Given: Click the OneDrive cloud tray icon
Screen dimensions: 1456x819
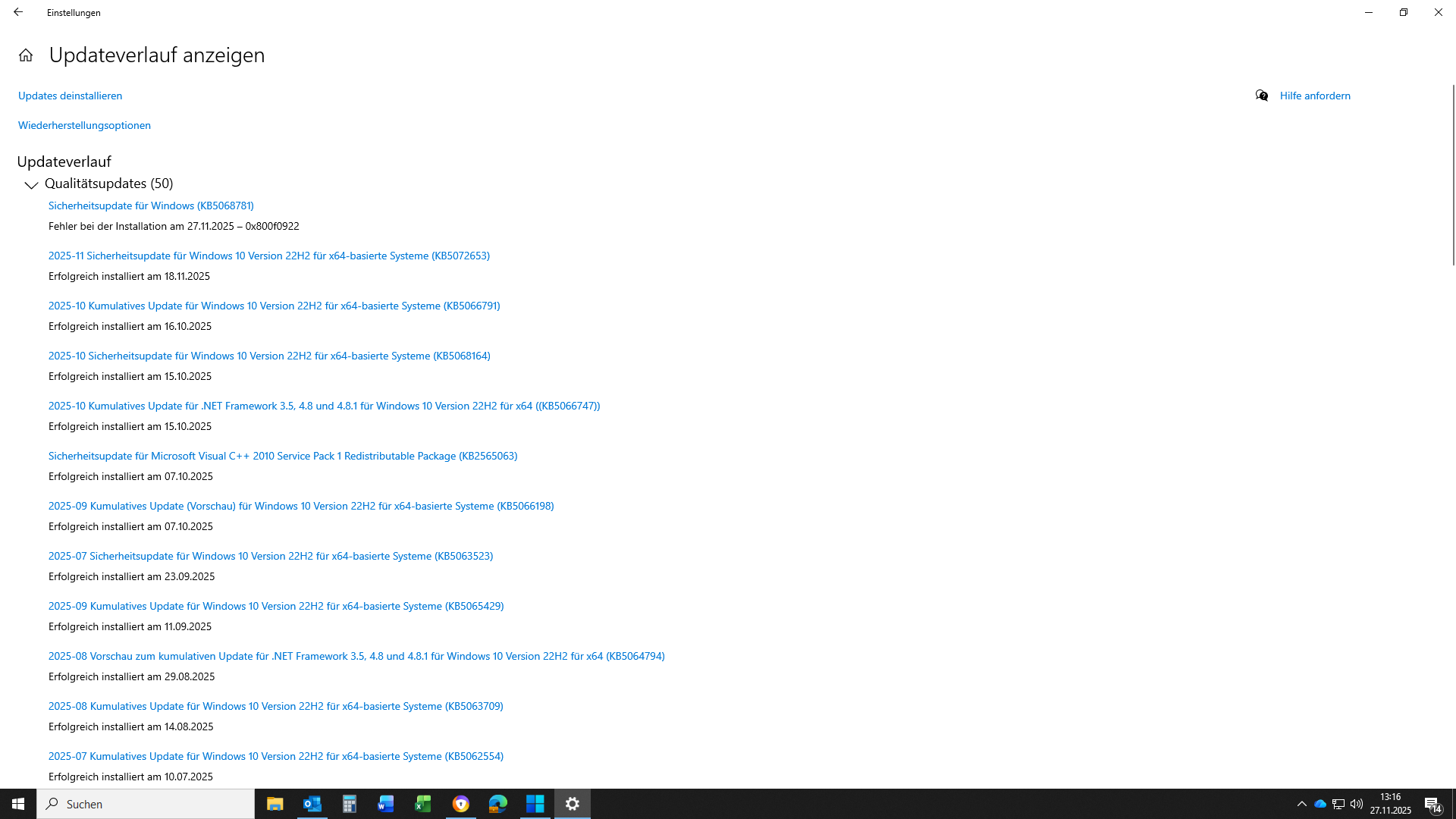Looking at the screenshot, I should tap(1320, 804).
